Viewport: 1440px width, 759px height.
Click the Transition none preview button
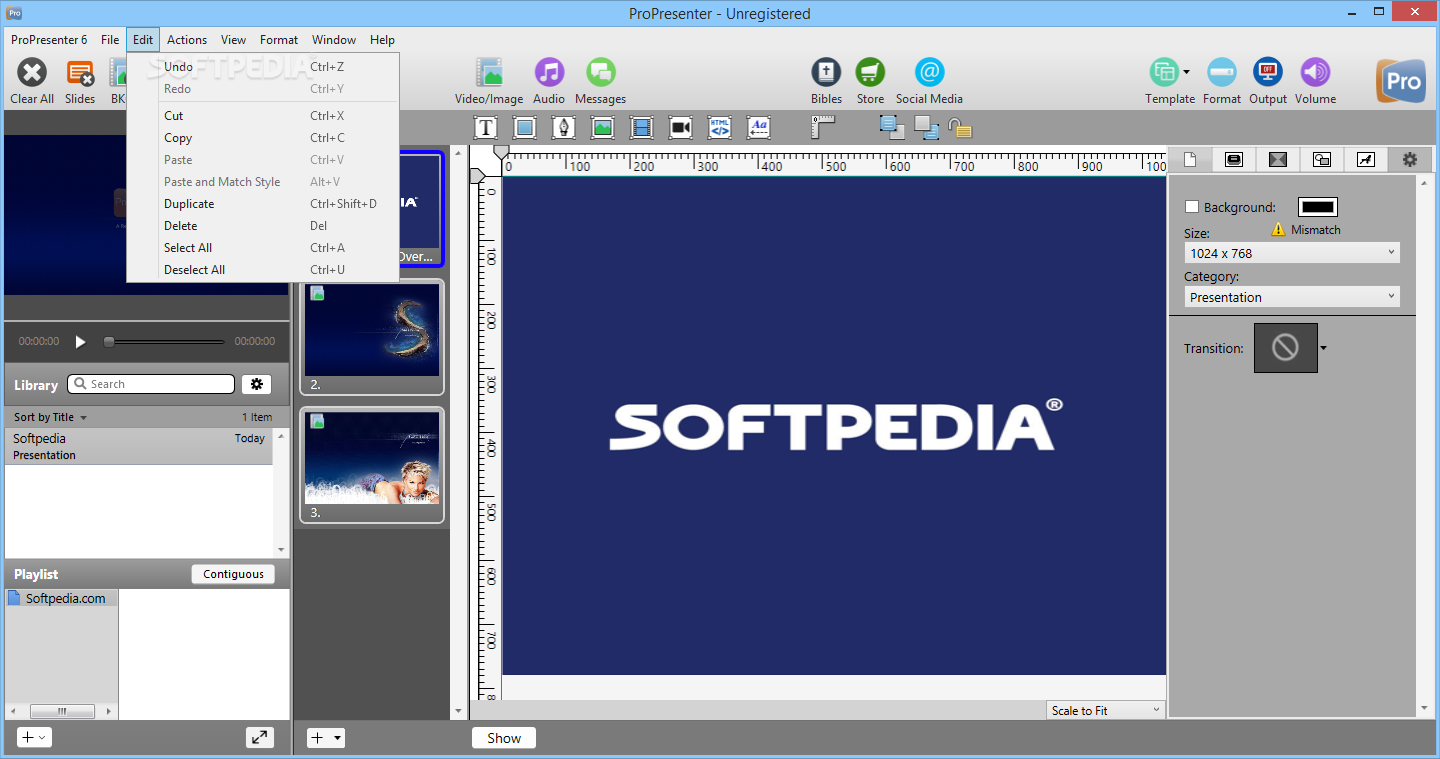[1285, 348]
